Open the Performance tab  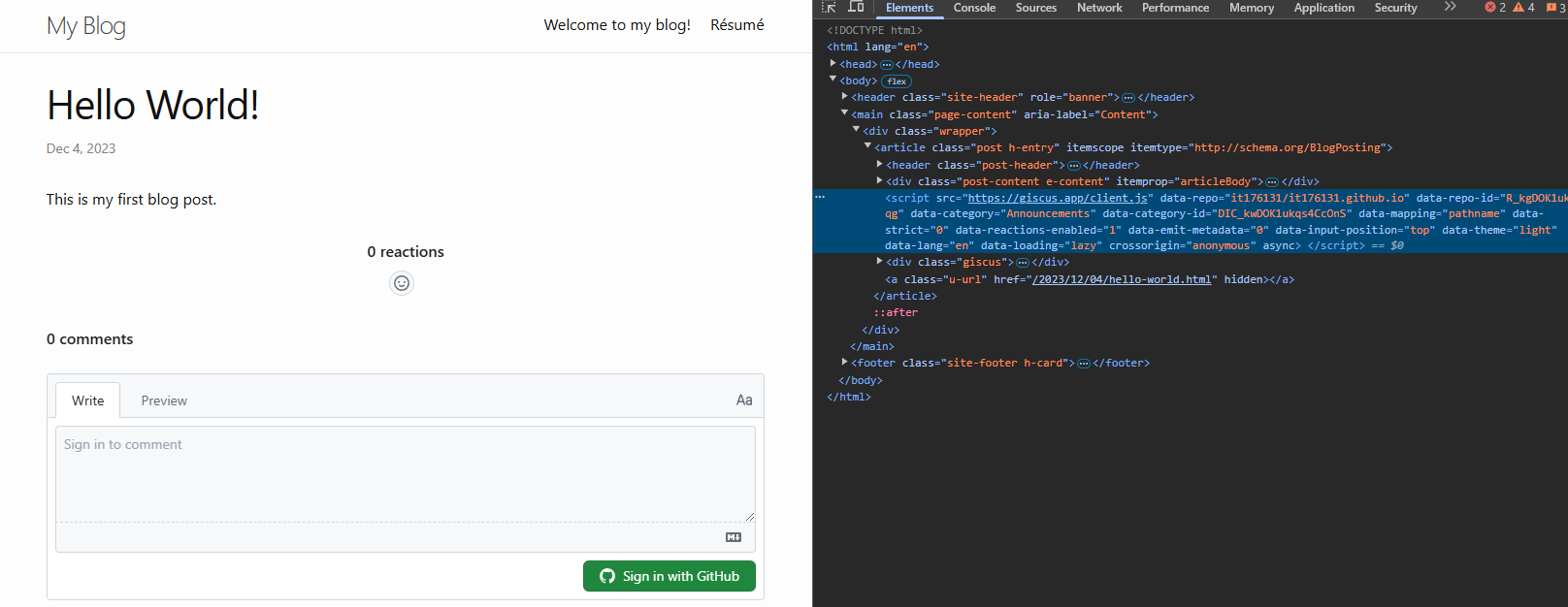coord(1175,8)
